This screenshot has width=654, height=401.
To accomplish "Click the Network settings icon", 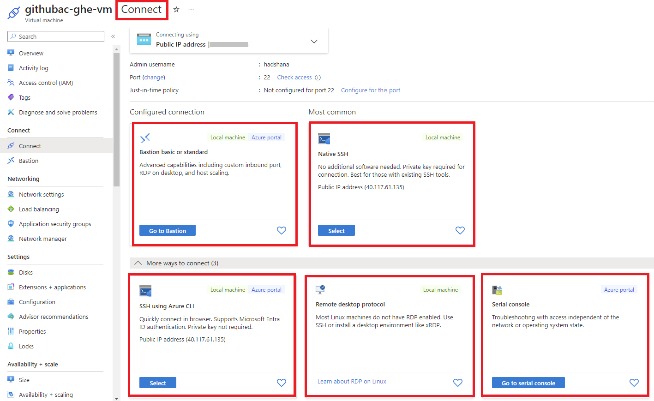I will point(11,194).
